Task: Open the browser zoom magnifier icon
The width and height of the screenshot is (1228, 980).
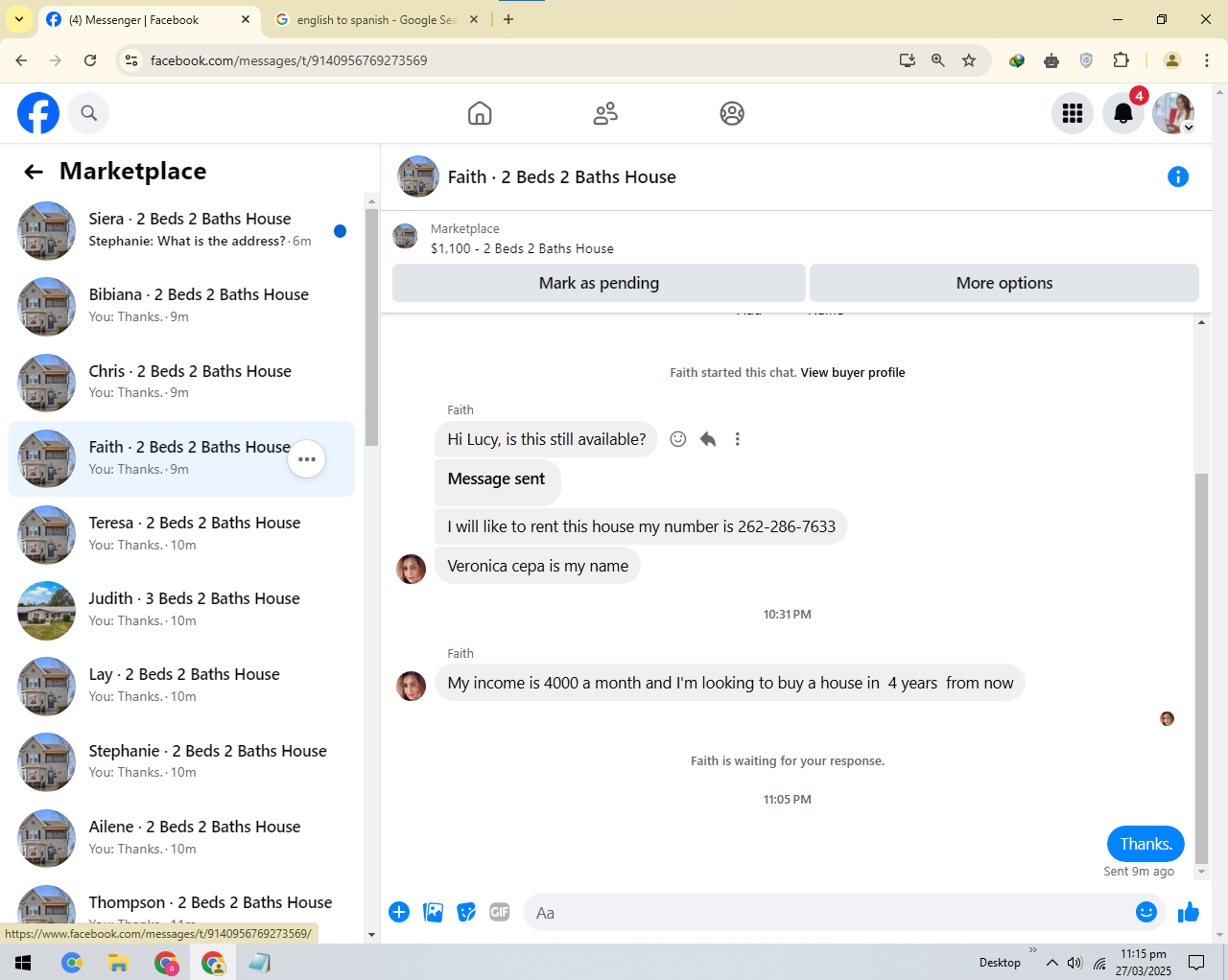Action: 938,60
